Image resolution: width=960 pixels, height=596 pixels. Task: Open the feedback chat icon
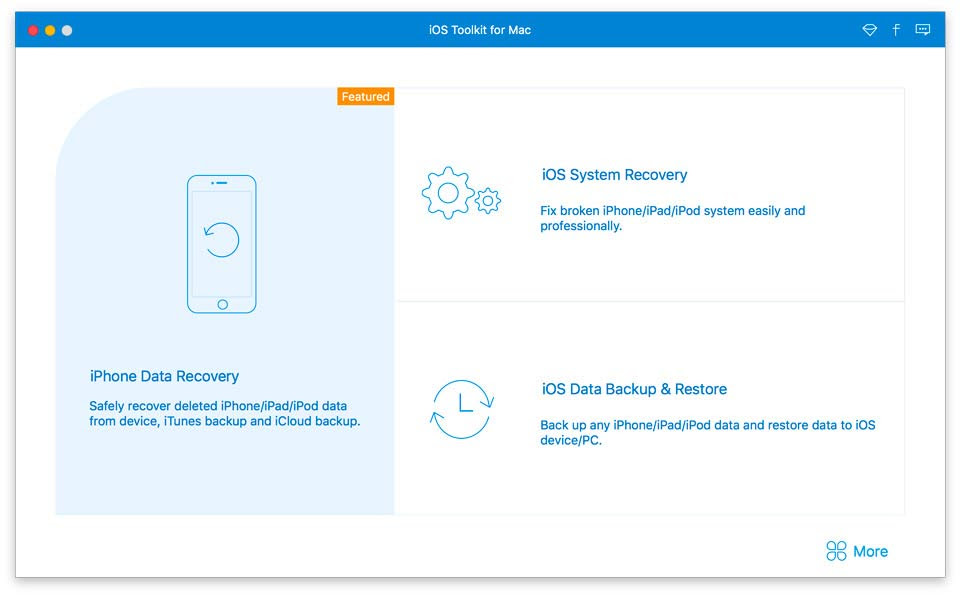pyautogui.click(x=923, y=29)
